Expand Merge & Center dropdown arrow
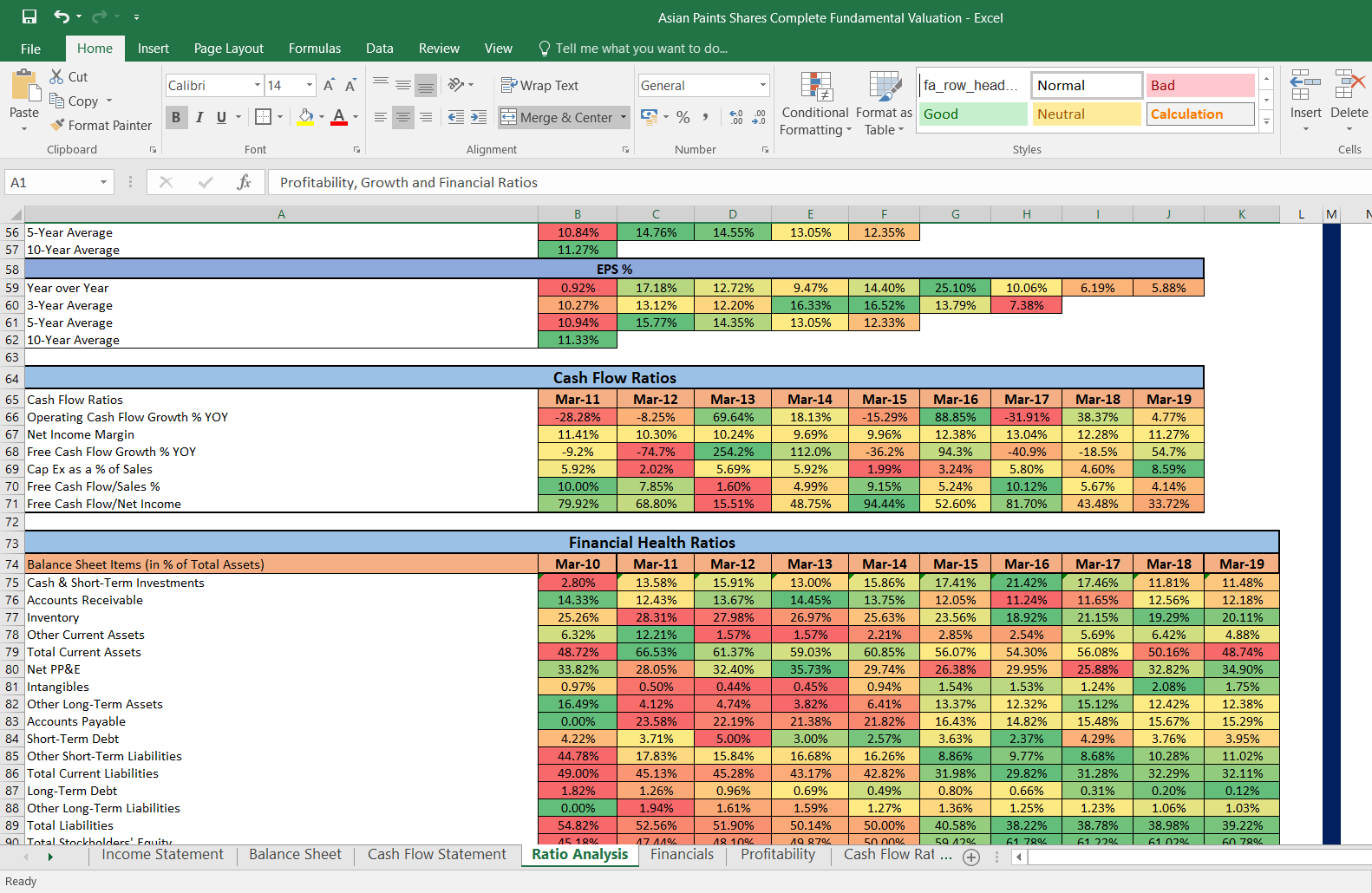This screenshot has width=1372, height=893. (624, 117)
